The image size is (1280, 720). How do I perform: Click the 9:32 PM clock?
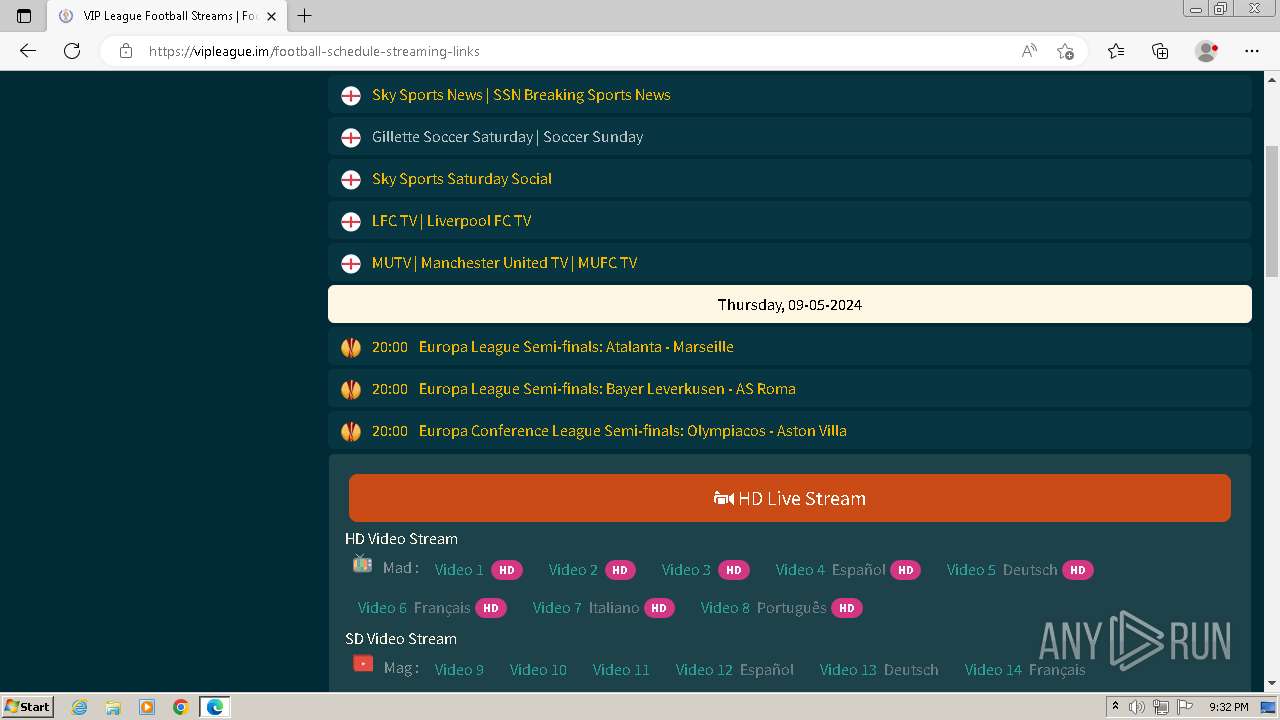1229,707
